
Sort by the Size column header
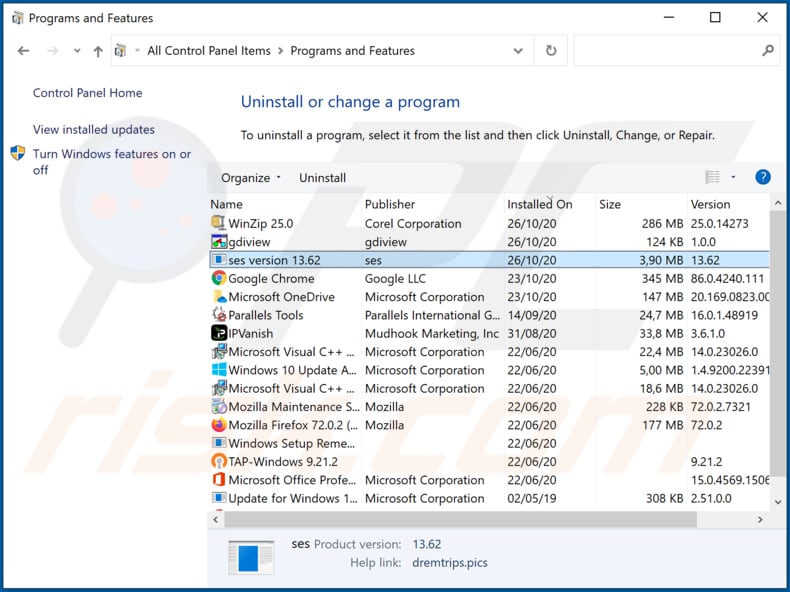(641, 204)
